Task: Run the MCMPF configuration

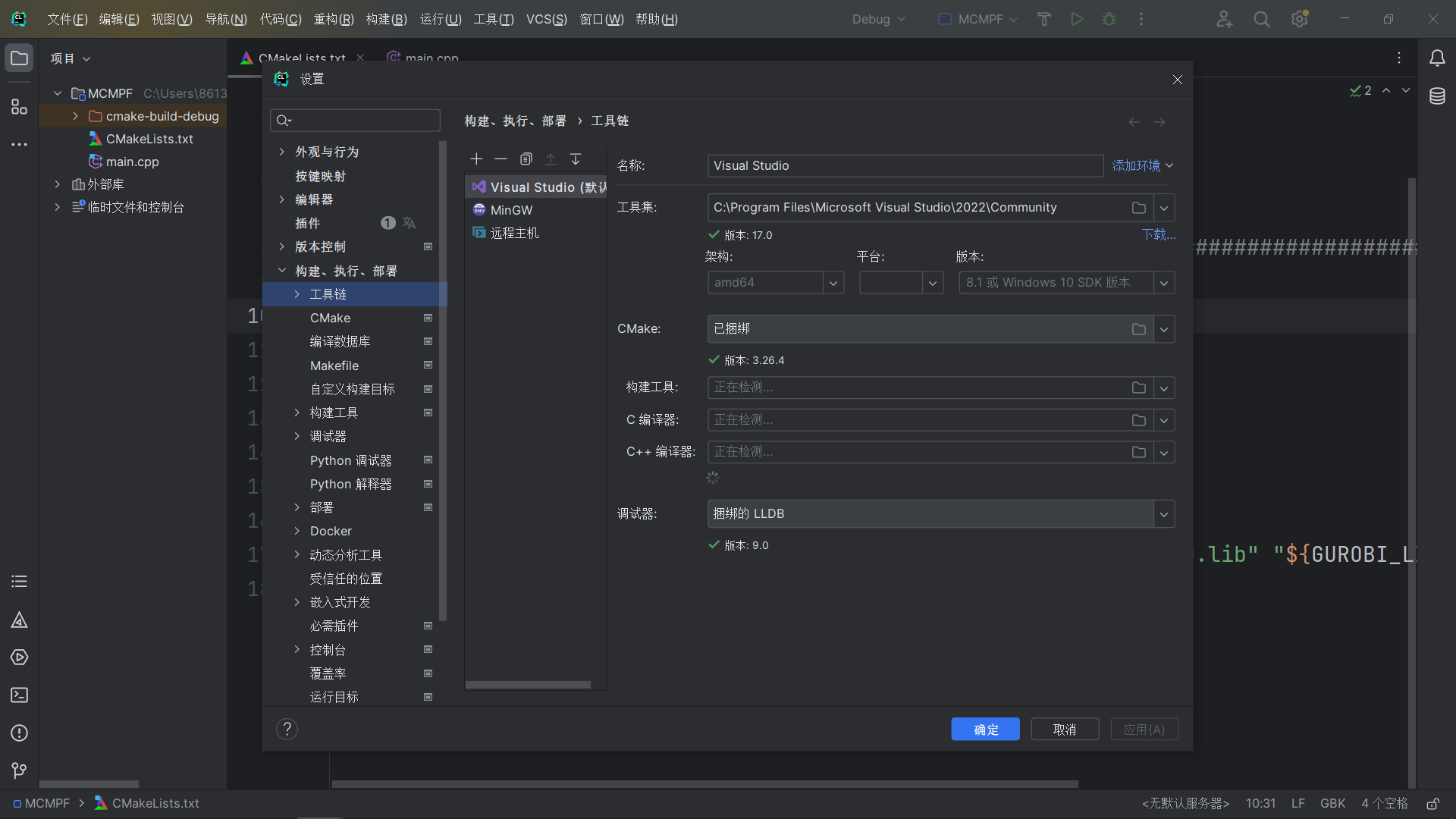Action: coord(1077,19)
